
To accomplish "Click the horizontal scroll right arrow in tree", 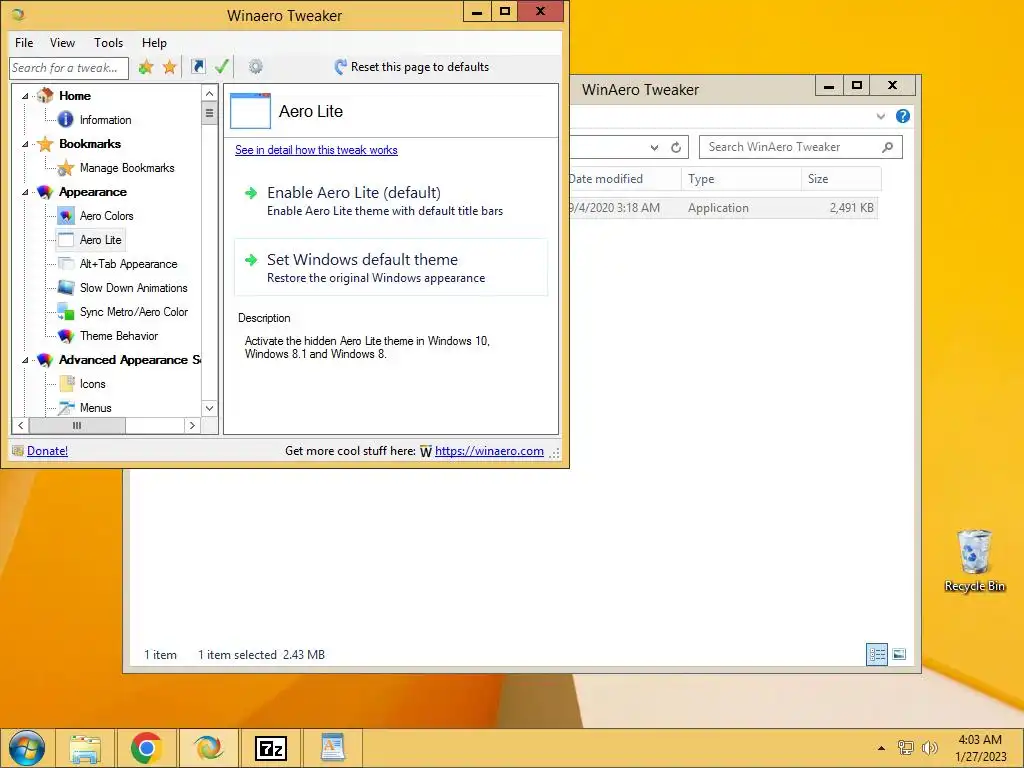I will (x=192, y=425).
